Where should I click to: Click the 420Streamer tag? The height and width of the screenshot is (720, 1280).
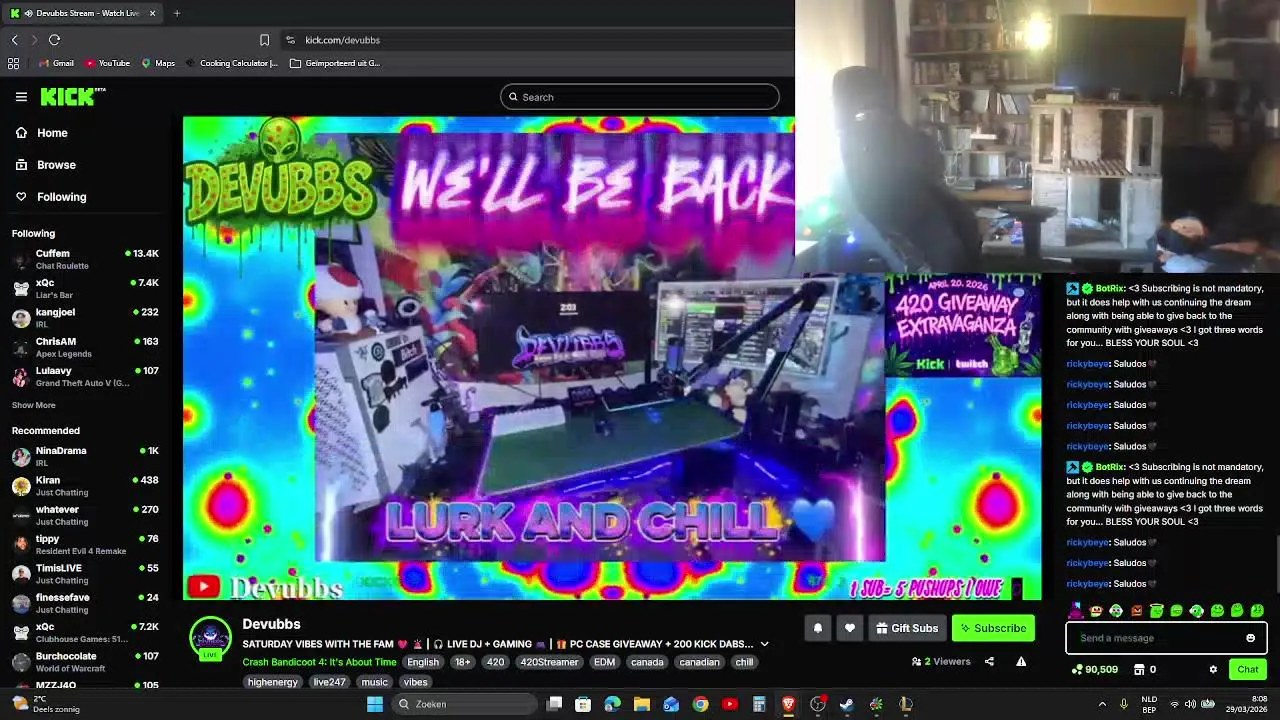[x=549, y=662]
